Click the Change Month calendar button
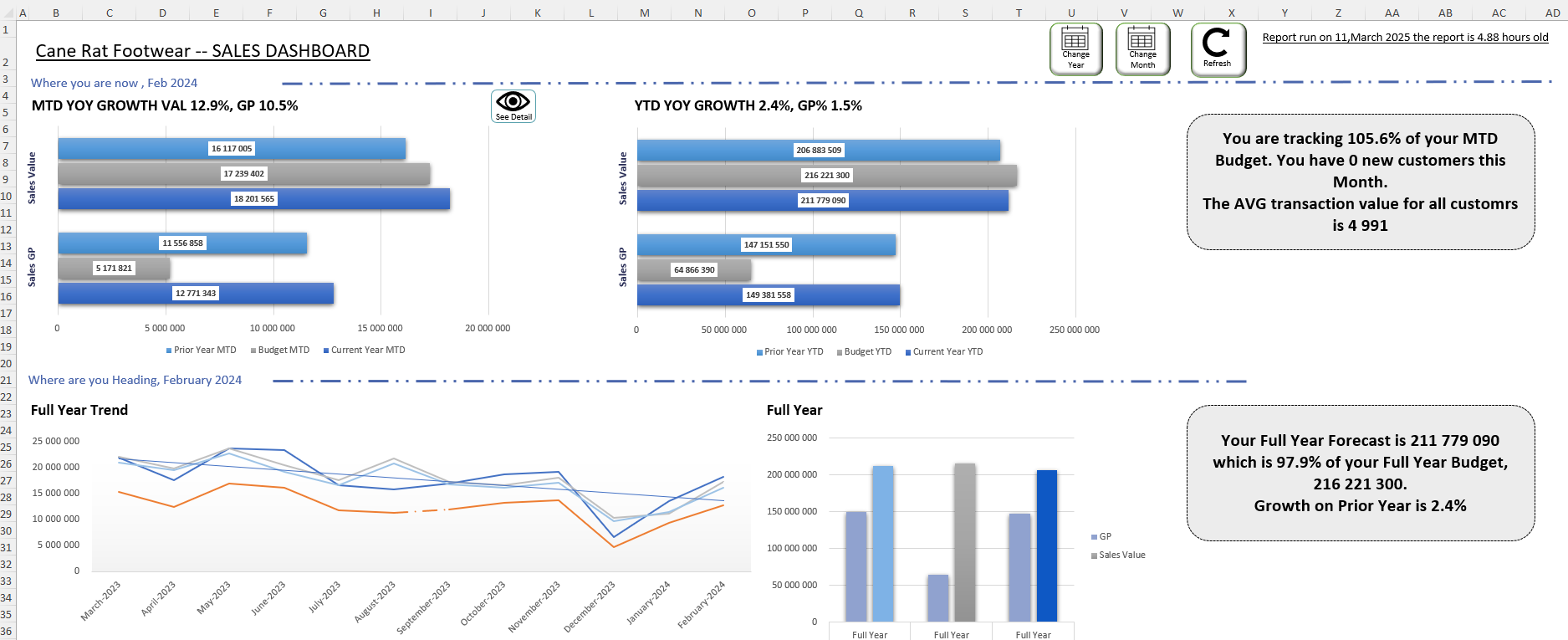 click(x=1142, y=49)
